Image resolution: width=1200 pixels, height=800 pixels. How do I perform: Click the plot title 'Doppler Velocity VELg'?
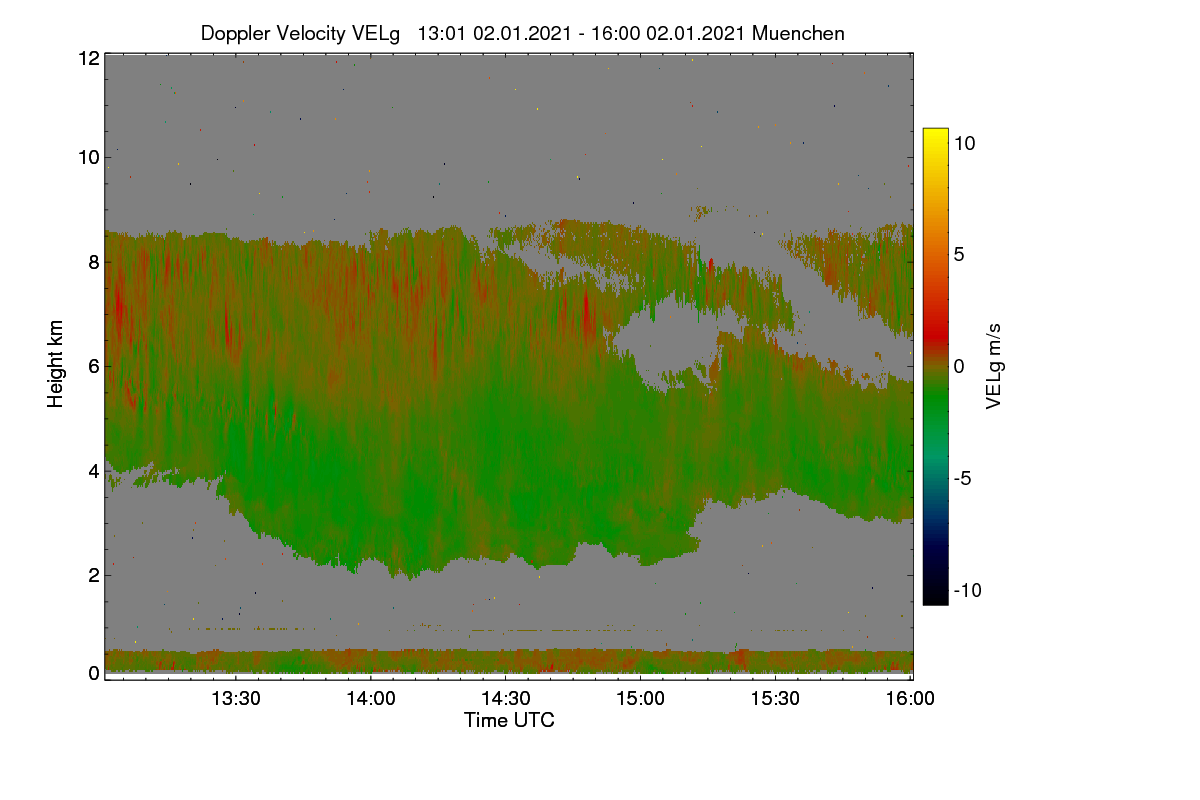[300, 33]
